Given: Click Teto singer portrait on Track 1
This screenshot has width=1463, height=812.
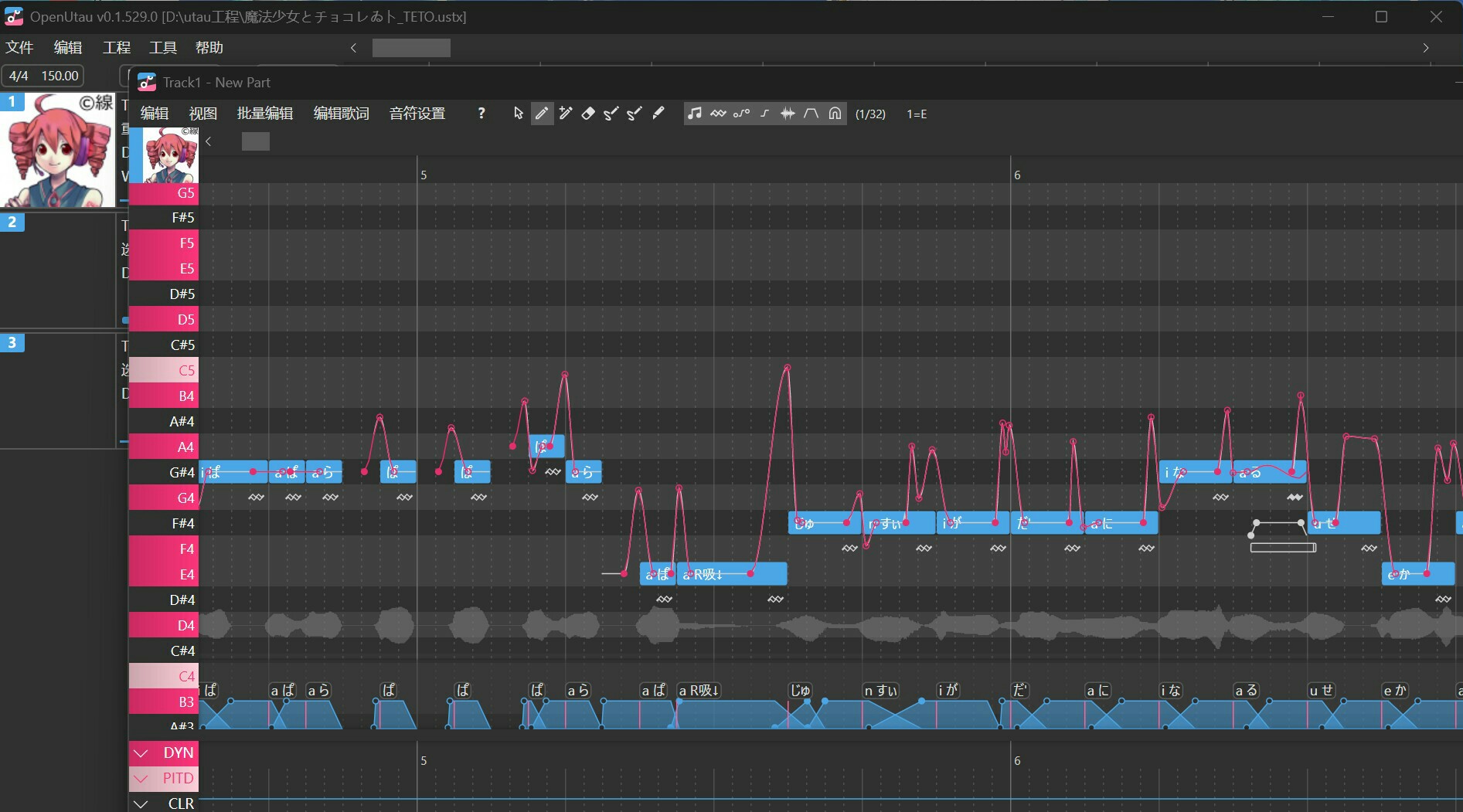Looking at the screenshot, I should 58,151.
